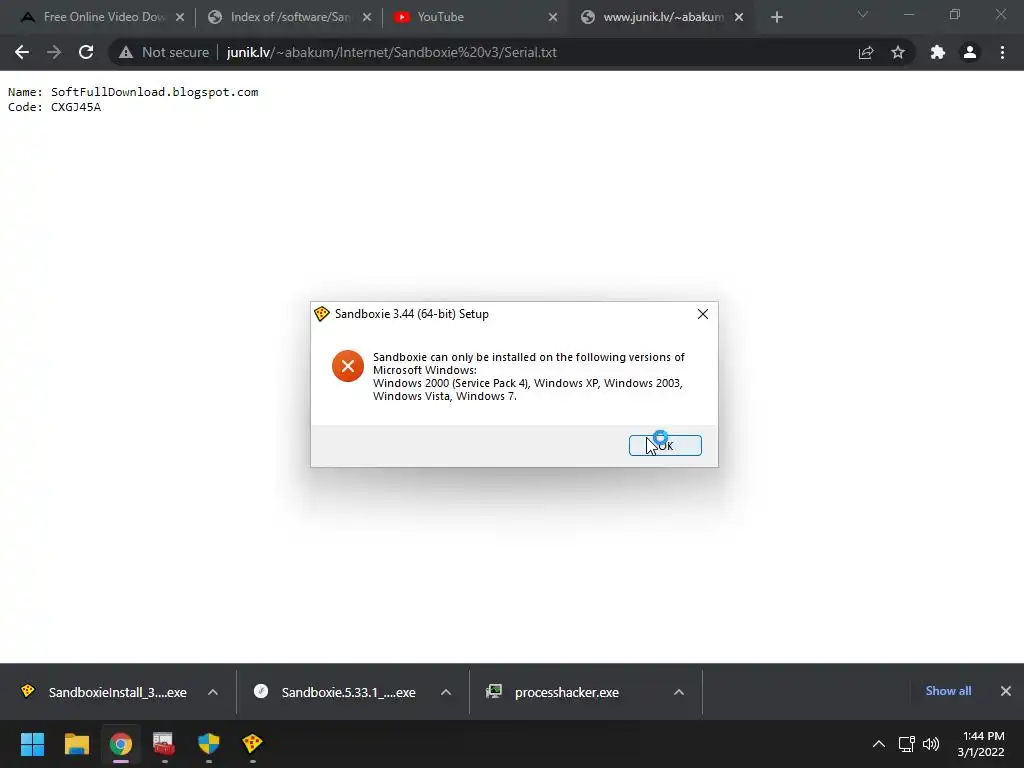Viewport: 1024px width, 768px height.
Task: Share this page icon in address bar
Action: (866, 52)
